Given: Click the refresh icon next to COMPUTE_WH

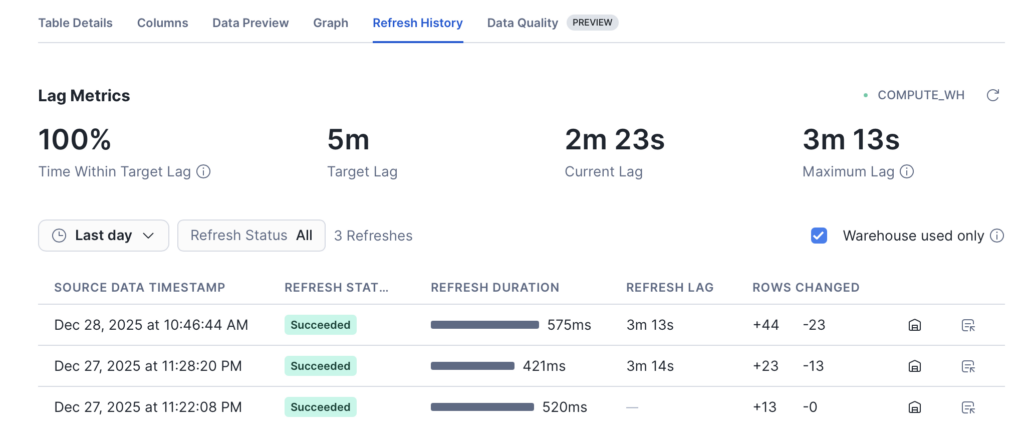Looking at the screenshot, I should pyautogui.click(x=992, y=95).
